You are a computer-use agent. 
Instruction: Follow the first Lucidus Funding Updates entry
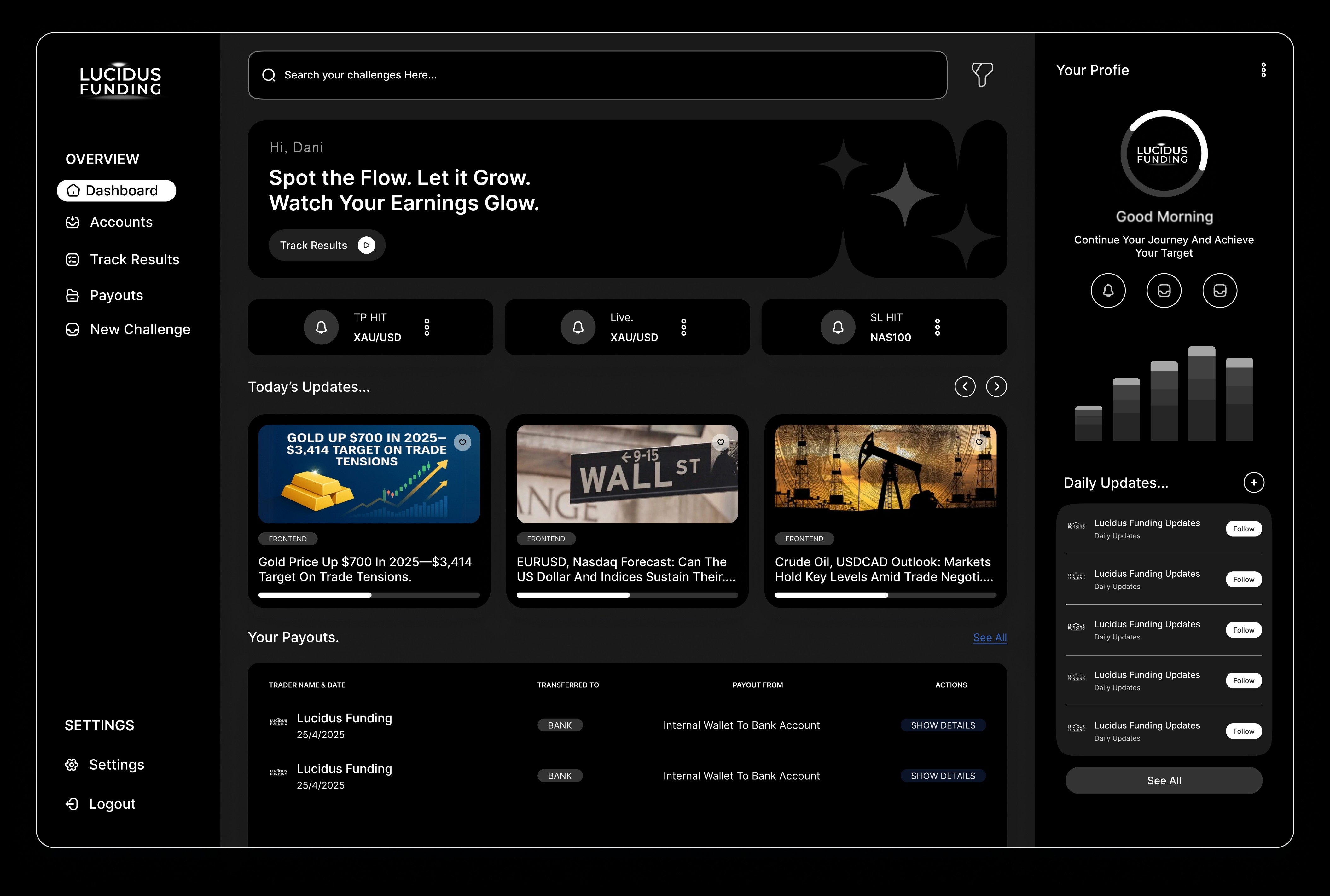1244,529
